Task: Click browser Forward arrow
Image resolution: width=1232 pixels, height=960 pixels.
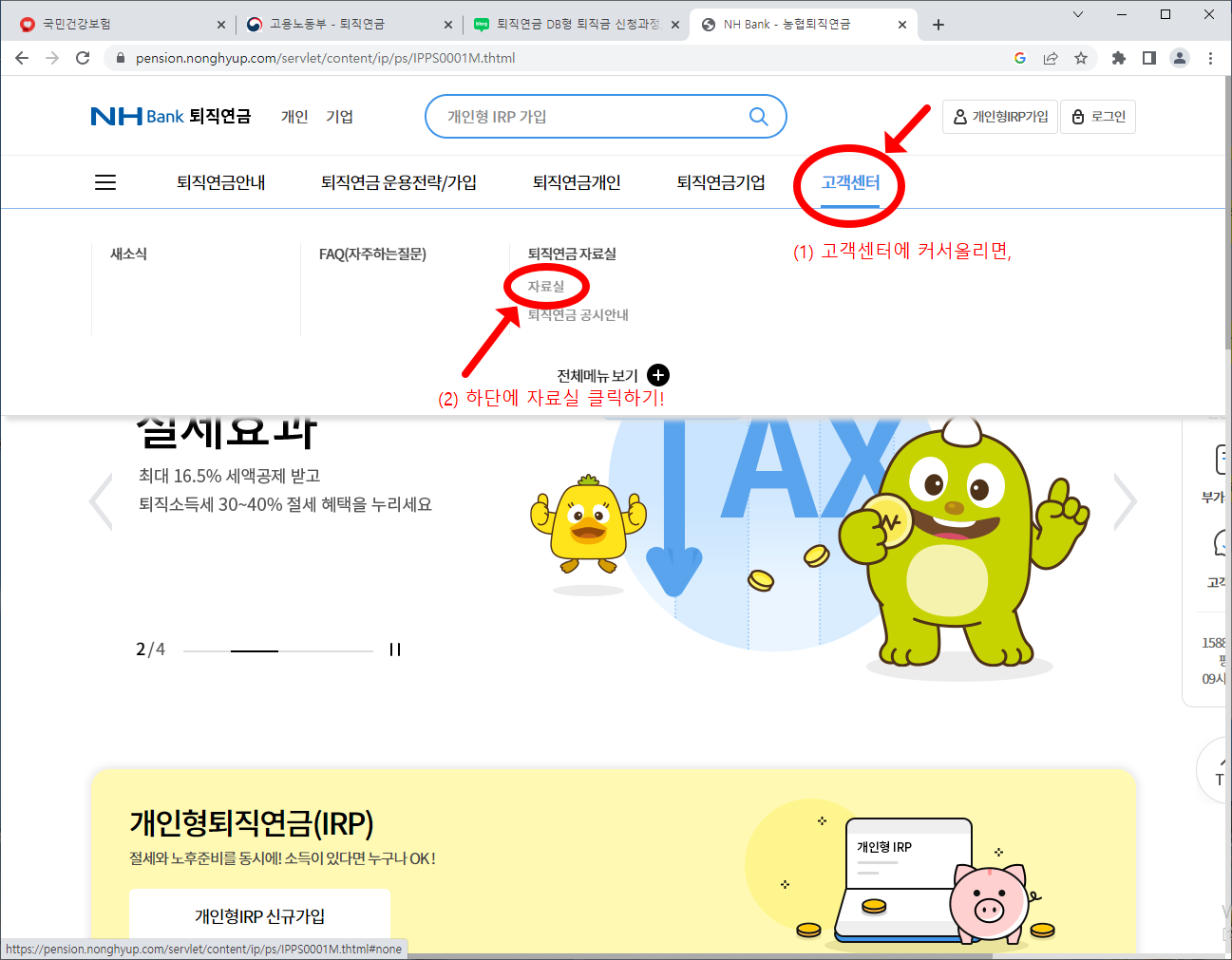Action: [x=52, y=58]
